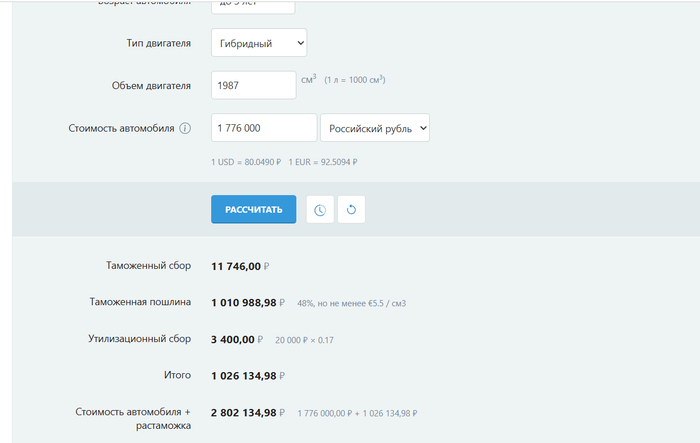Focus the engine volume field containing 1987
This screenshot has height=443, width=700.
pos(253,85)
